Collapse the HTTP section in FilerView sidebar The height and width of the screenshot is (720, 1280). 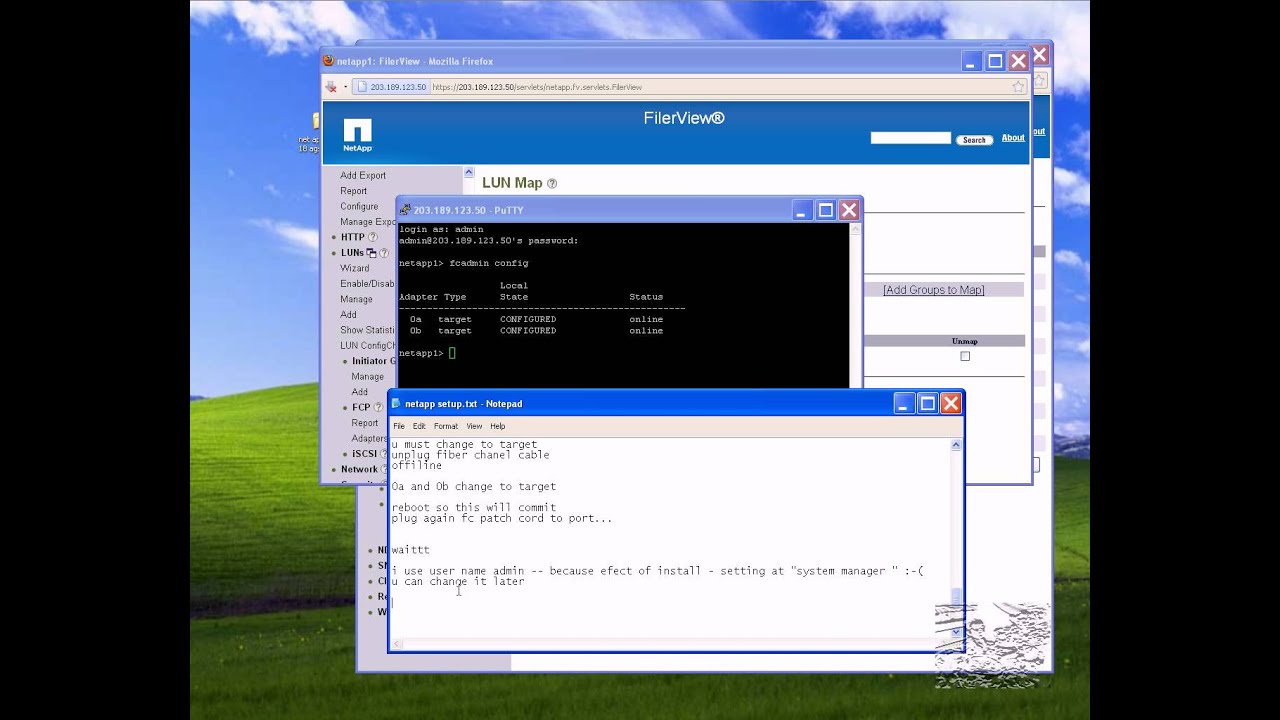[x=333, y=238]
